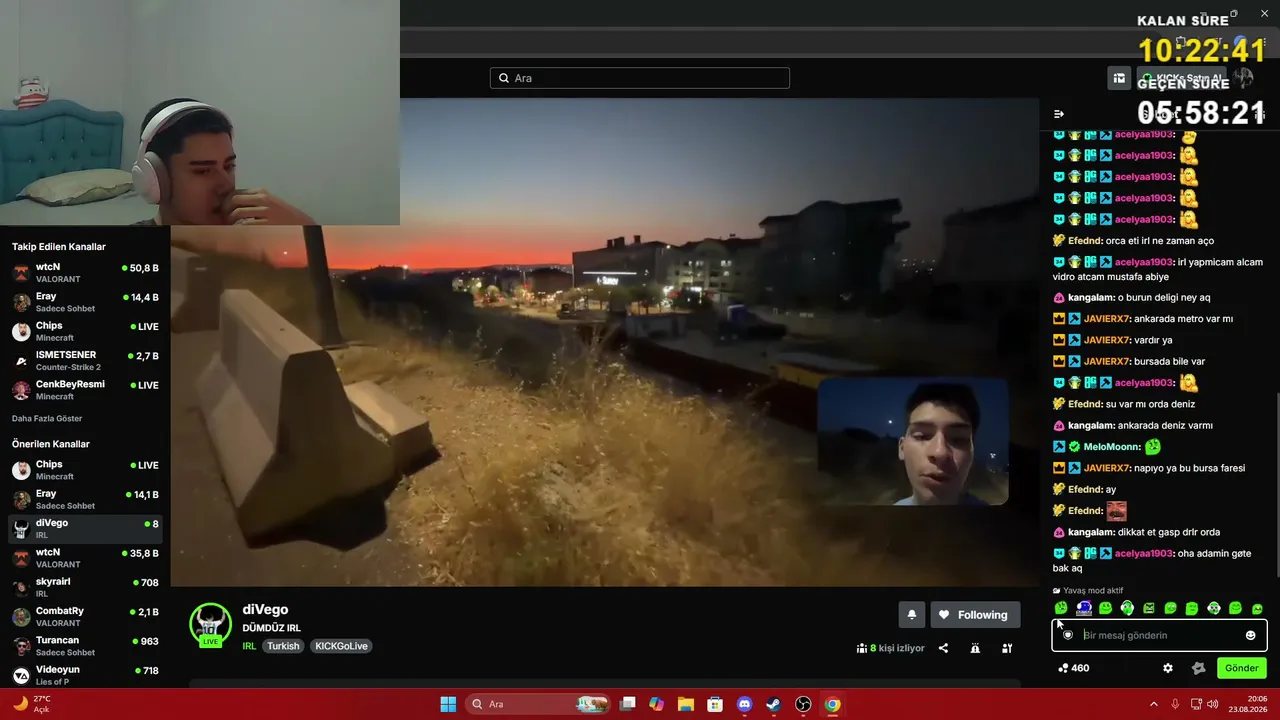The image size is (1280, 720).
Task: Open skyrairl IRL channel
Action: point(85,586)
